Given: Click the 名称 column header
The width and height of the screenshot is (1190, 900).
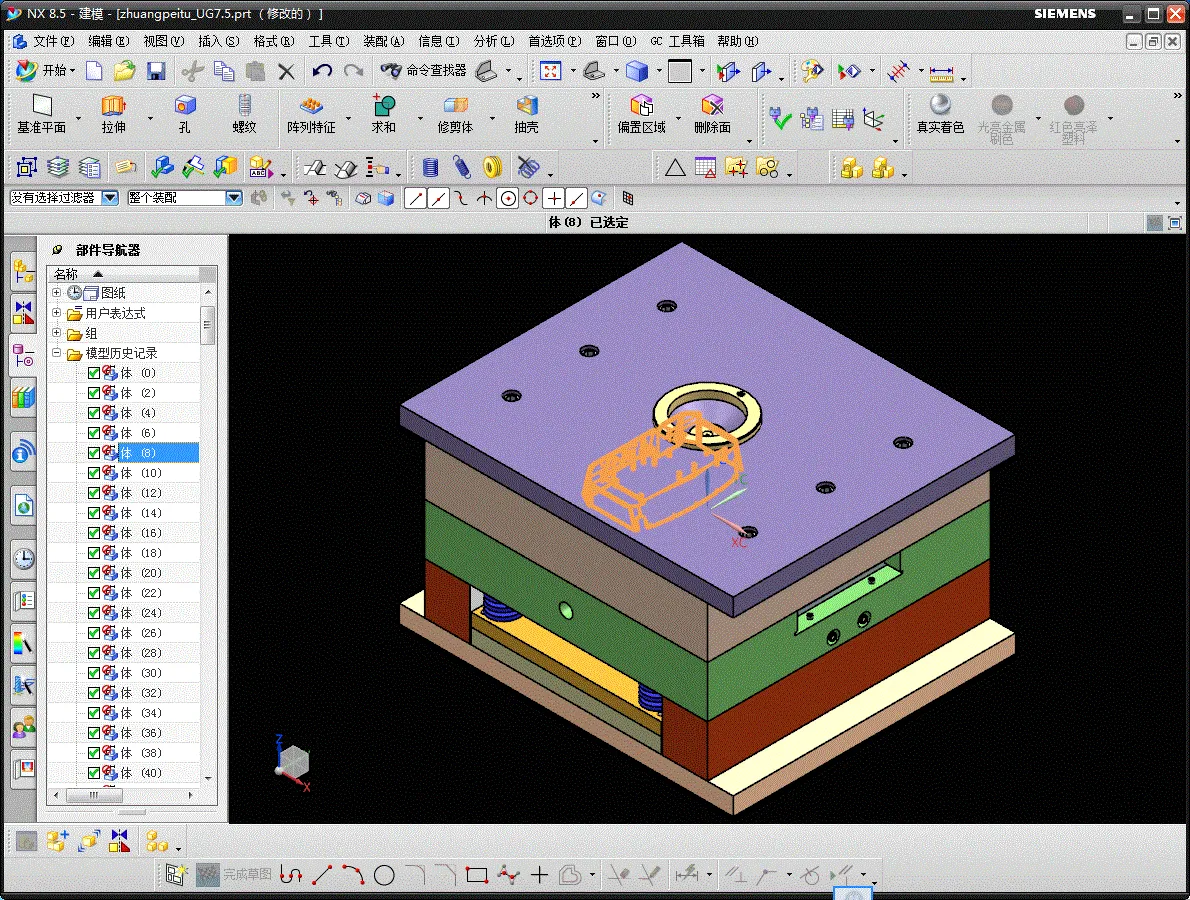Looking at the screenshot, I should click(x=123, y=274).
